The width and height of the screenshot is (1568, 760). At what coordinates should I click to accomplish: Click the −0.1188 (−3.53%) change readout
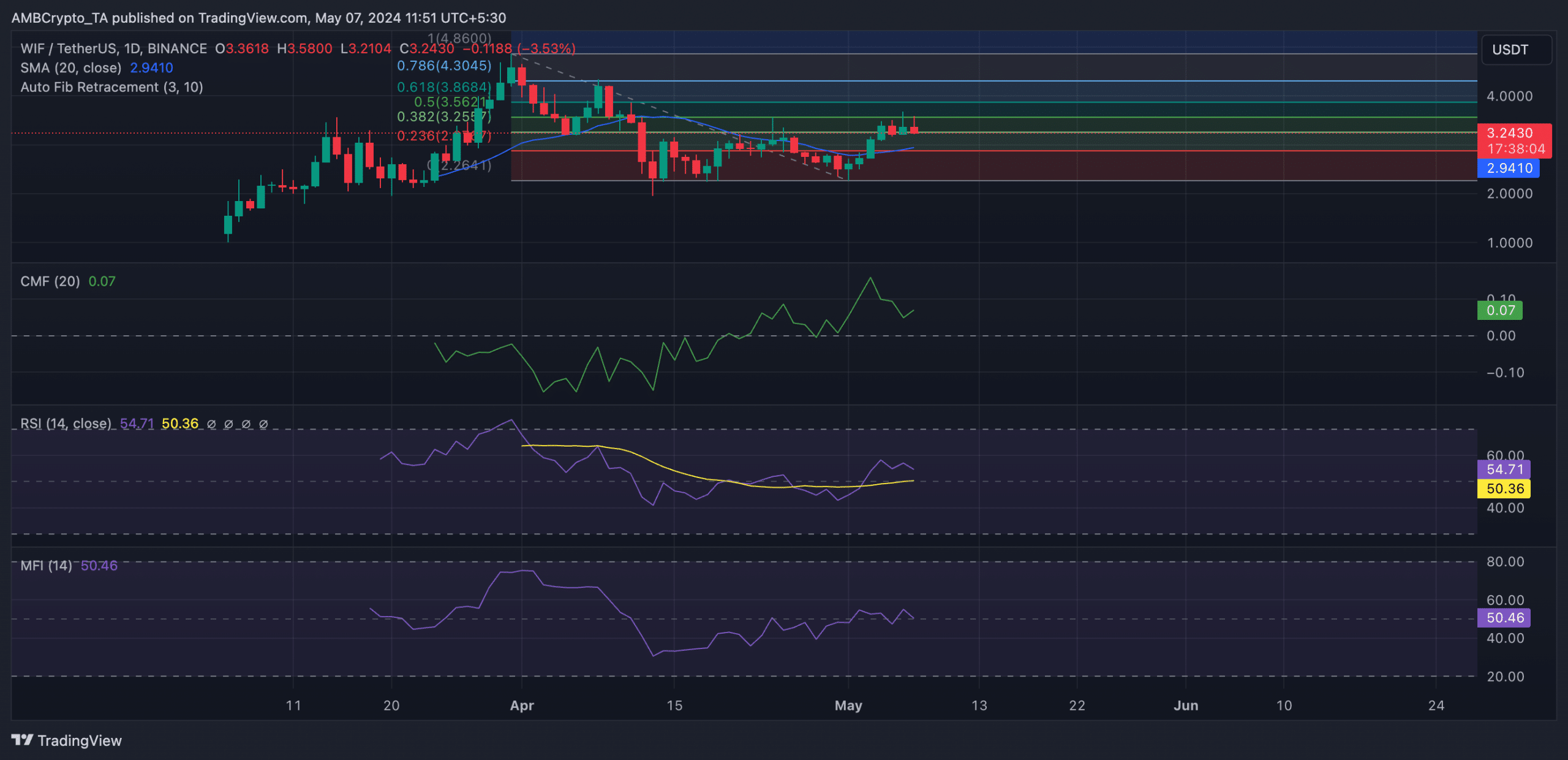(x=519, y=48)
